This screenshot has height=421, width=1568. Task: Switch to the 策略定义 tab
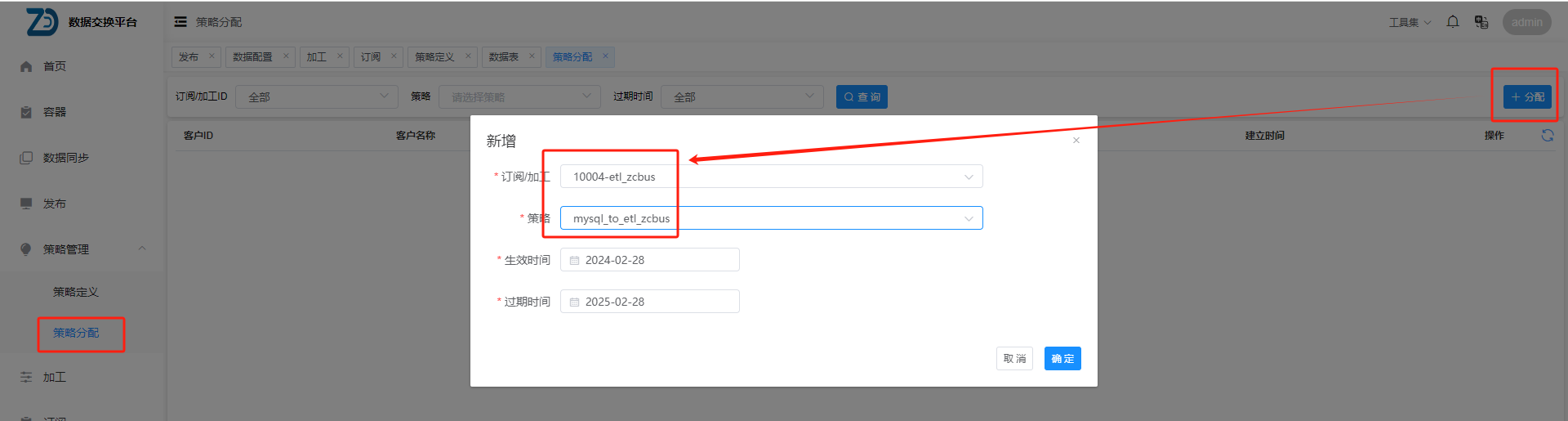click(x=434, y=56)
